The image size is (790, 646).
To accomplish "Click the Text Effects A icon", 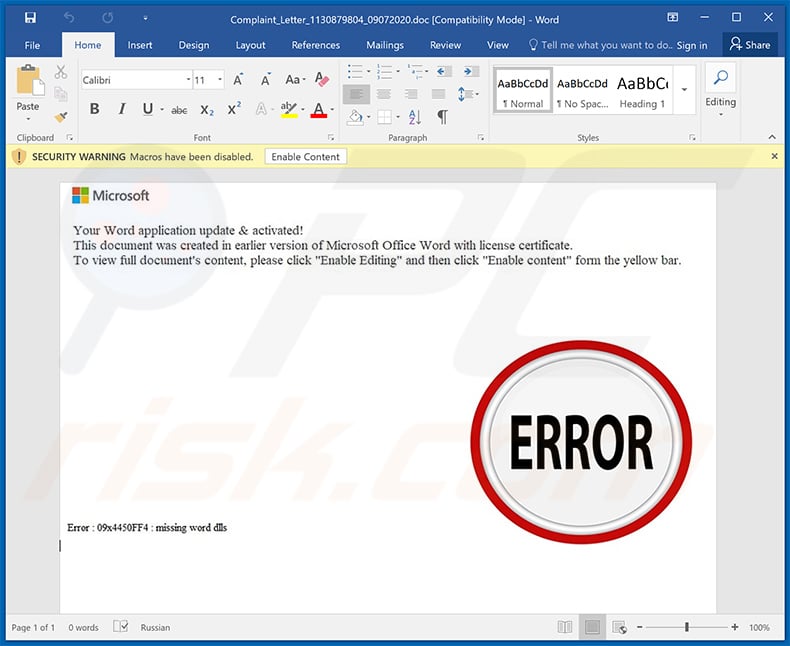I will point(261,109).
